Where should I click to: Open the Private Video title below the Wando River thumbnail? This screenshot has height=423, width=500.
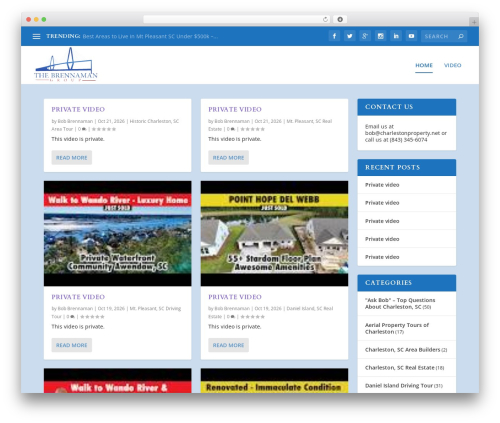click(x=78, y=297)
